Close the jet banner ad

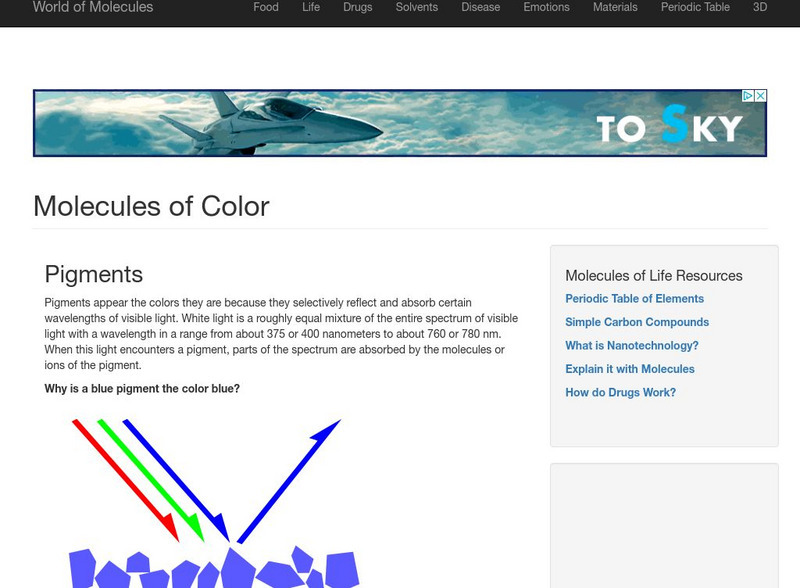coord(760,96)
